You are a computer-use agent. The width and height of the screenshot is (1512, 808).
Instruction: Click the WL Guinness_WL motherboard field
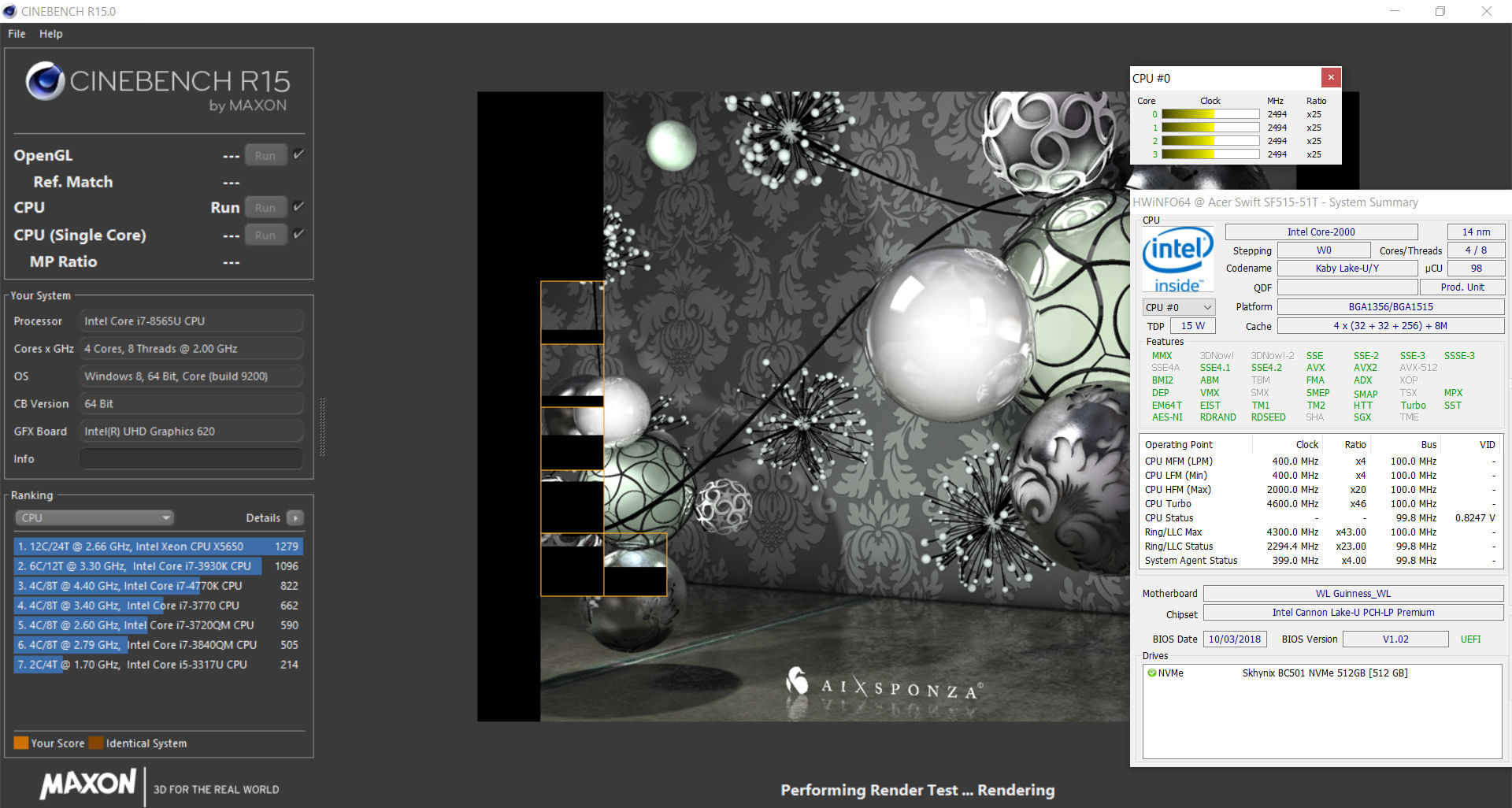pos(1354,594)
